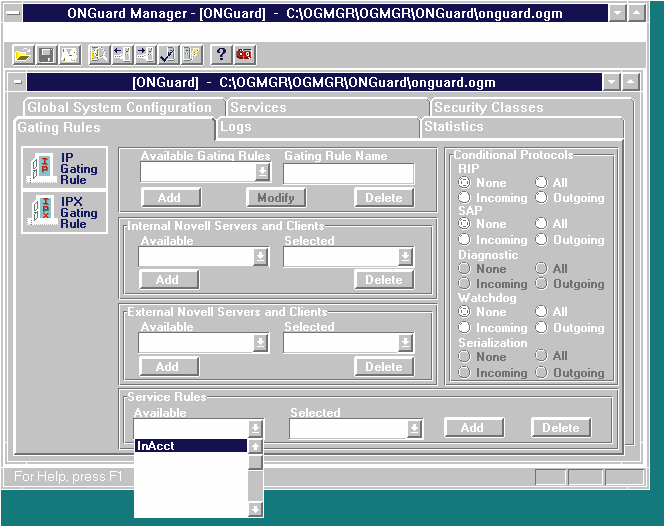
Task: Click Delete in Internal Novell Servers group
Action: pyautogui.click(x=384, y=280)
